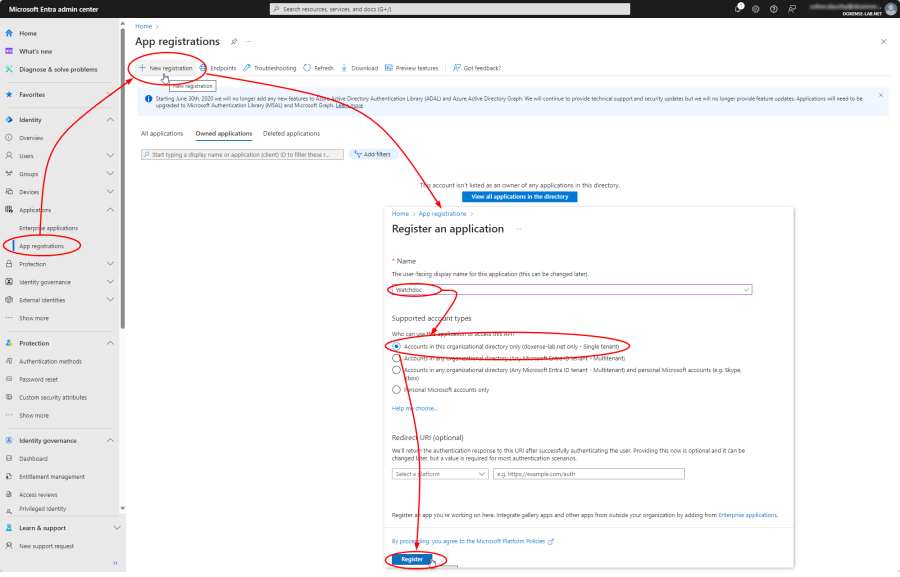Select Personal Microsoft accounts only option
The width and height of the screenshot is (900, 577).
click(397, 389)
